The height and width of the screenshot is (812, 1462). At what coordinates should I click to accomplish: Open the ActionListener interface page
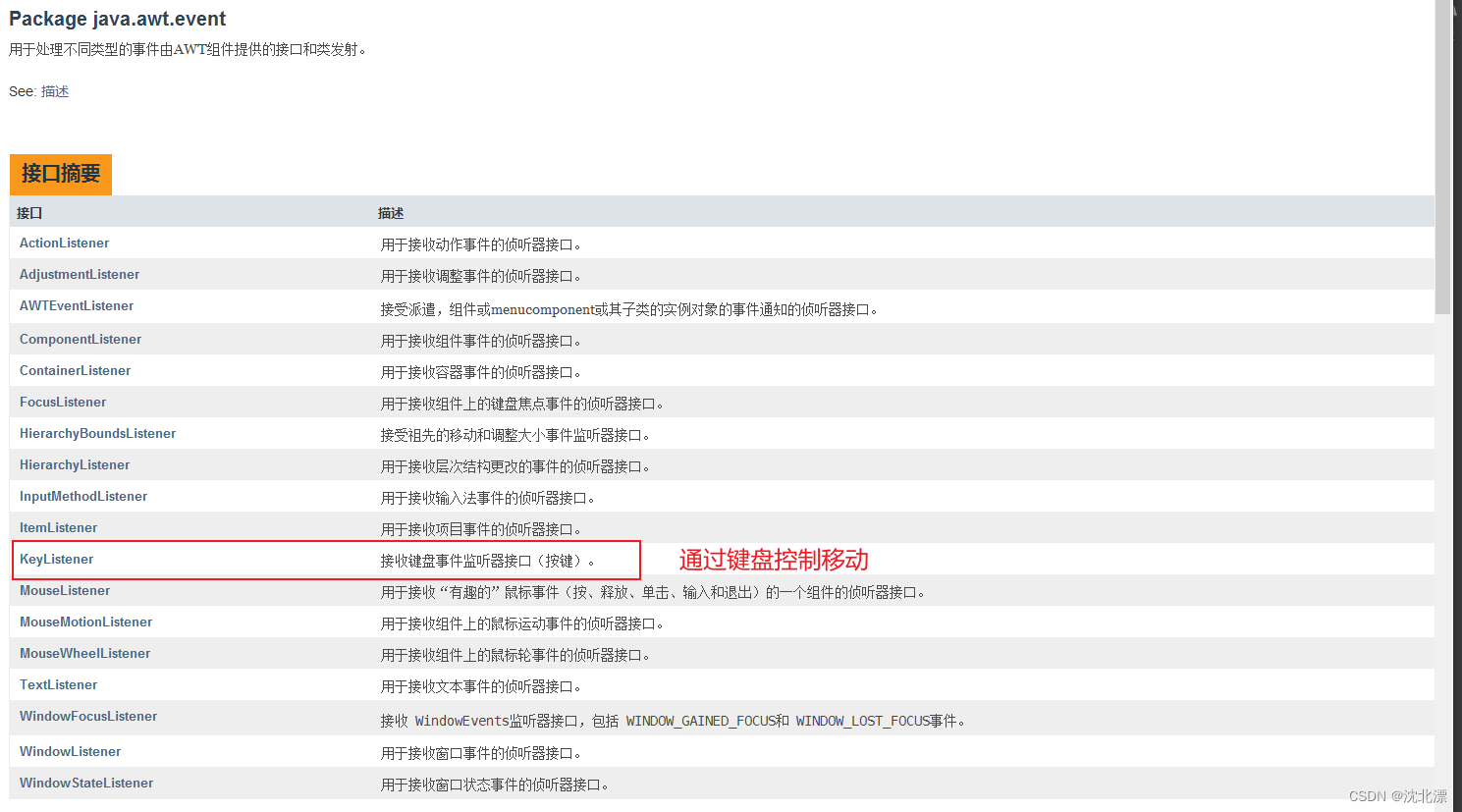pyautogui.click(x=64, y=243)
